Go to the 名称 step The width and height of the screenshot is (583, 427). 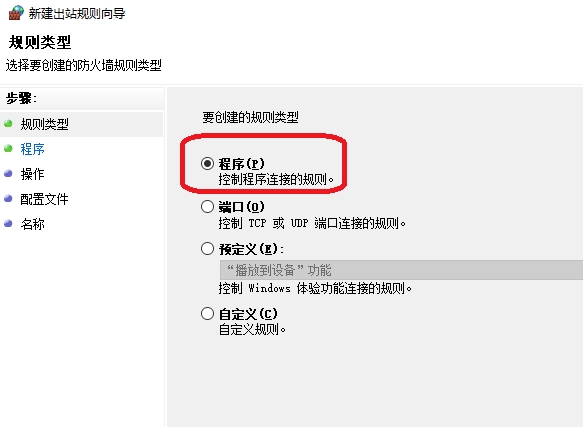click(x=32, y=224)
